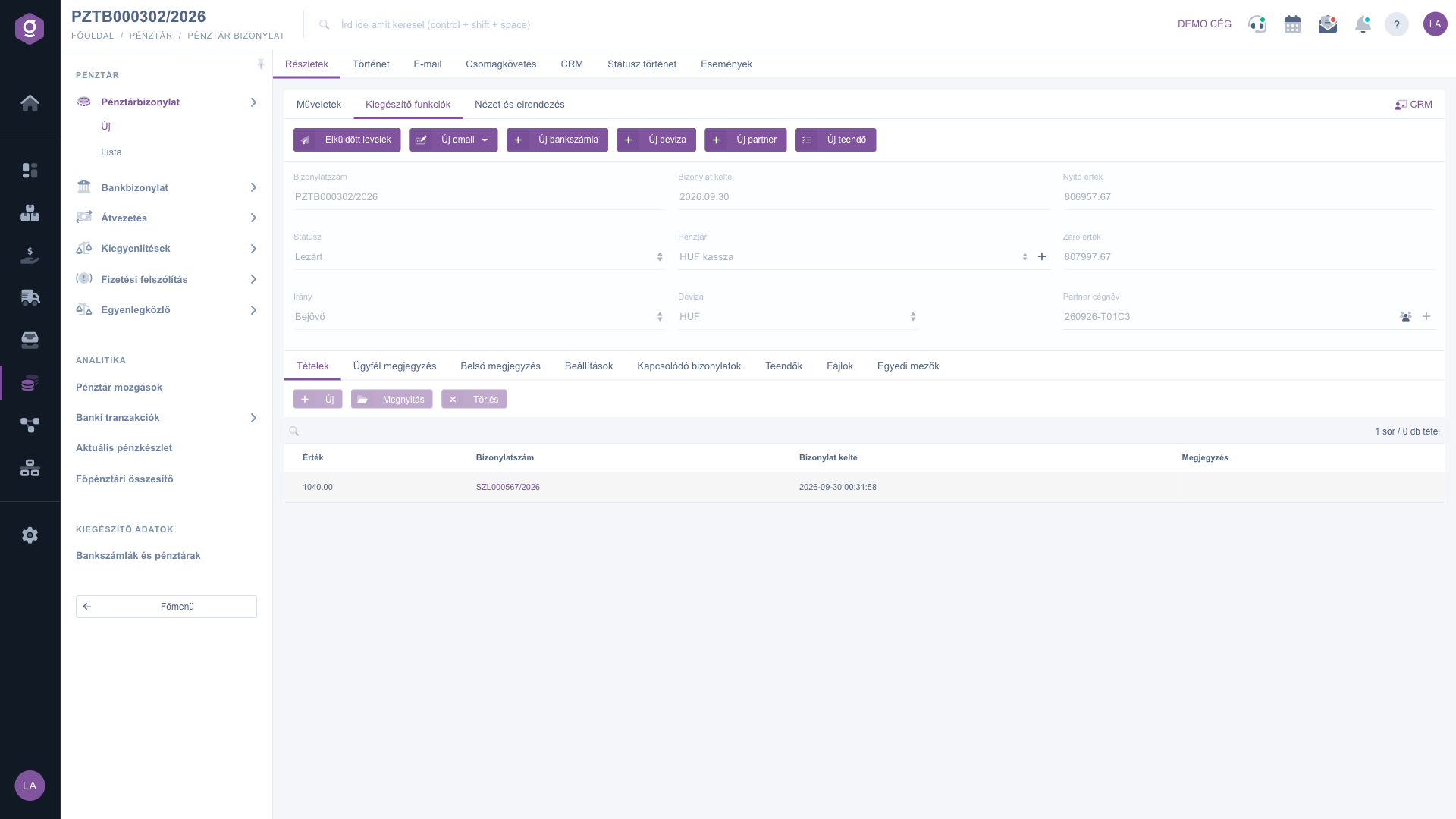The width and height of the screenshot is (1456, 819).
Task: Open the calendar icon in header
Action: tap(1292, 24)
